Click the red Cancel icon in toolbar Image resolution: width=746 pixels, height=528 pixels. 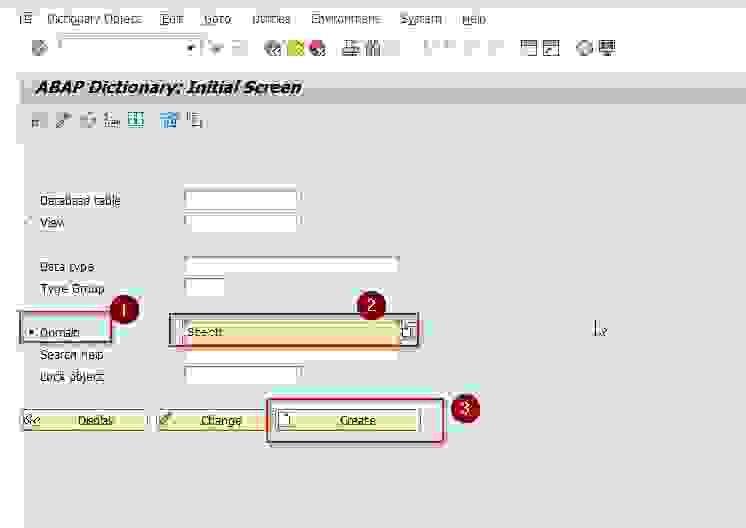[317, 47]
